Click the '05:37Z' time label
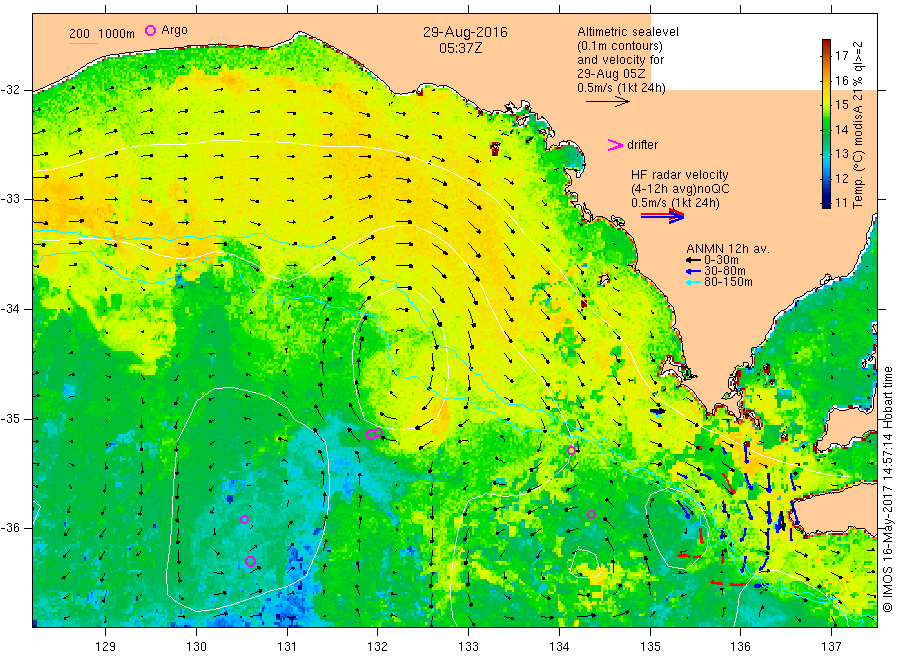The image size is (900, 660). (x=460, y=48)
